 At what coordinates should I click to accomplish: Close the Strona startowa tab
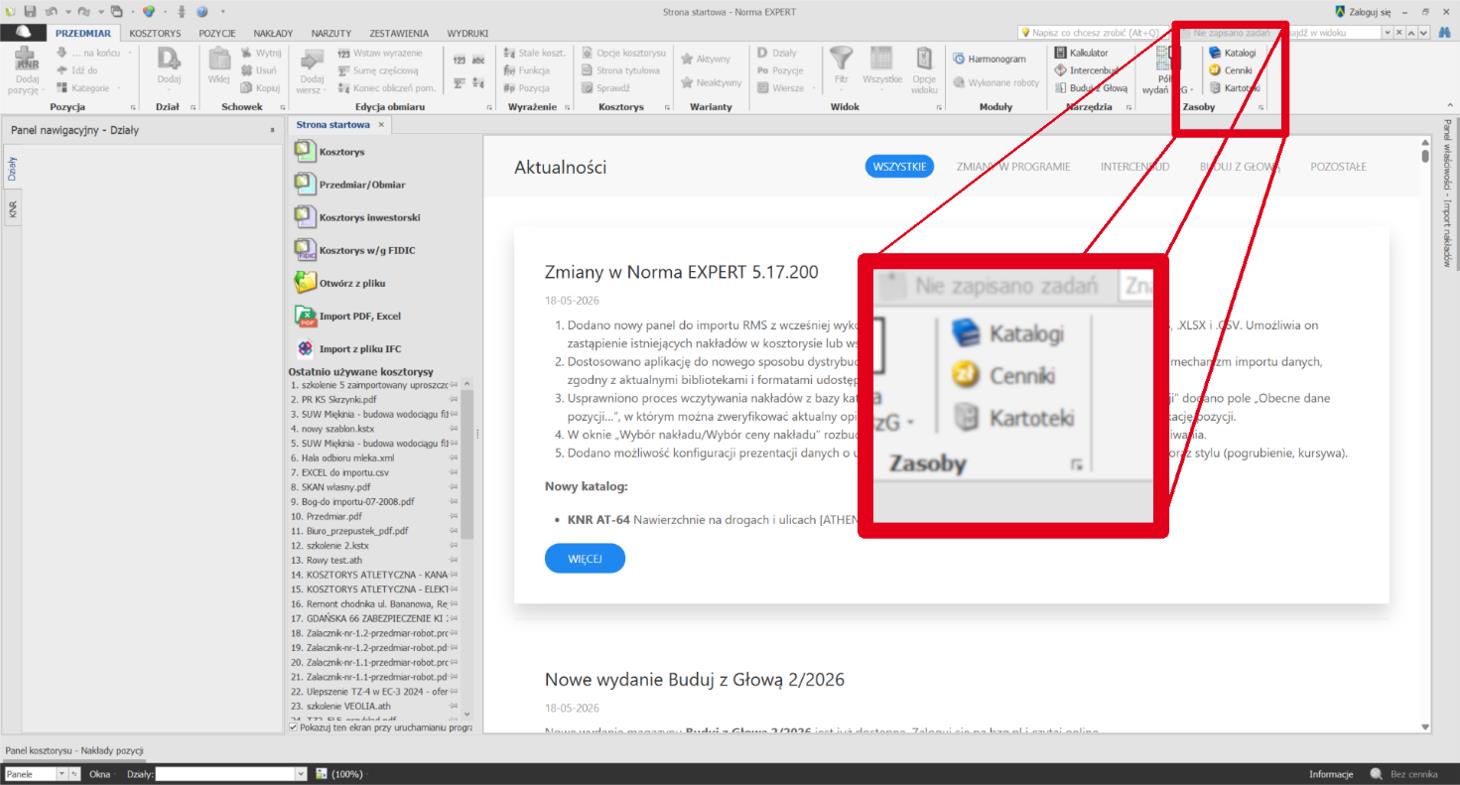tap(381, 124)
